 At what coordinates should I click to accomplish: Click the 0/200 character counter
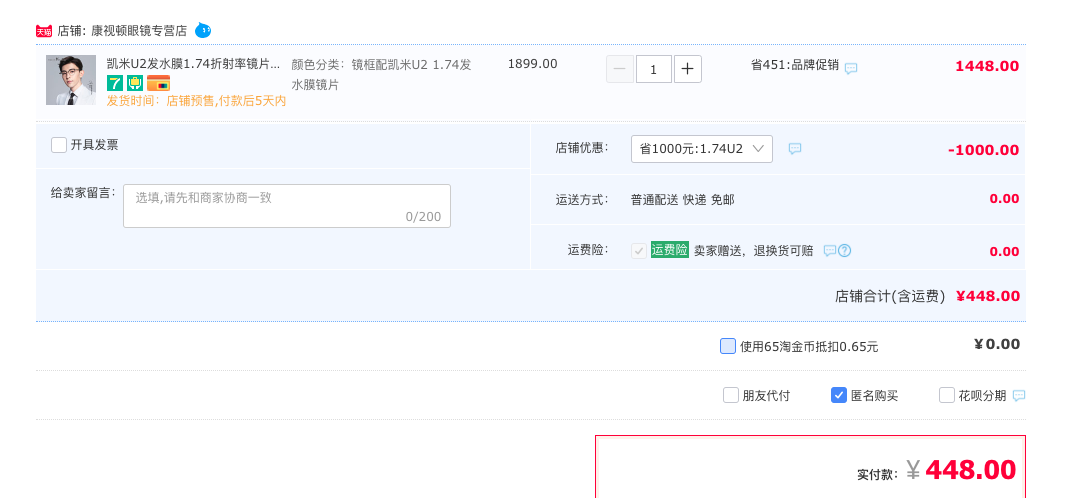[423, 217]
